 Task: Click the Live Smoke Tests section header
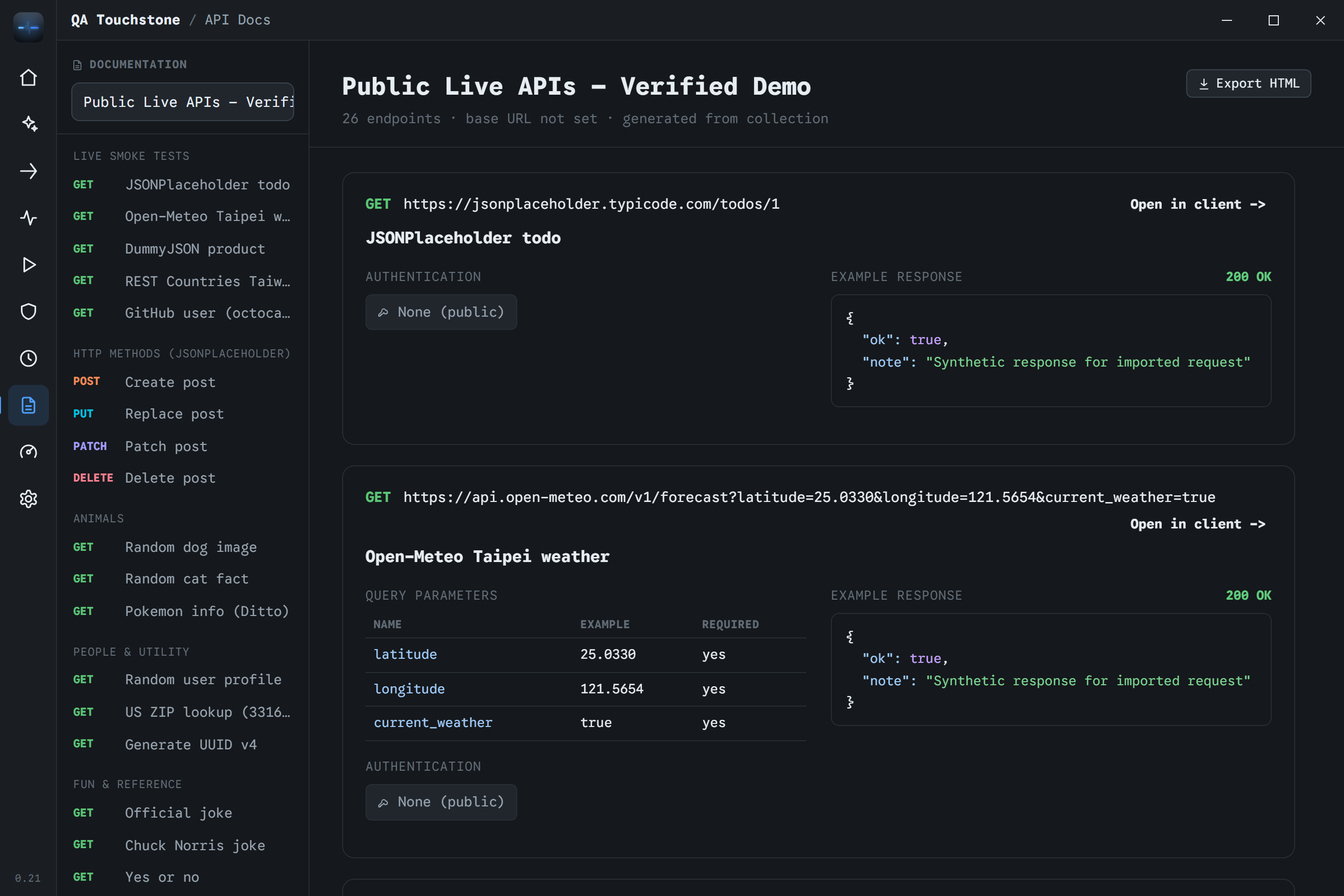coord(131,156)
